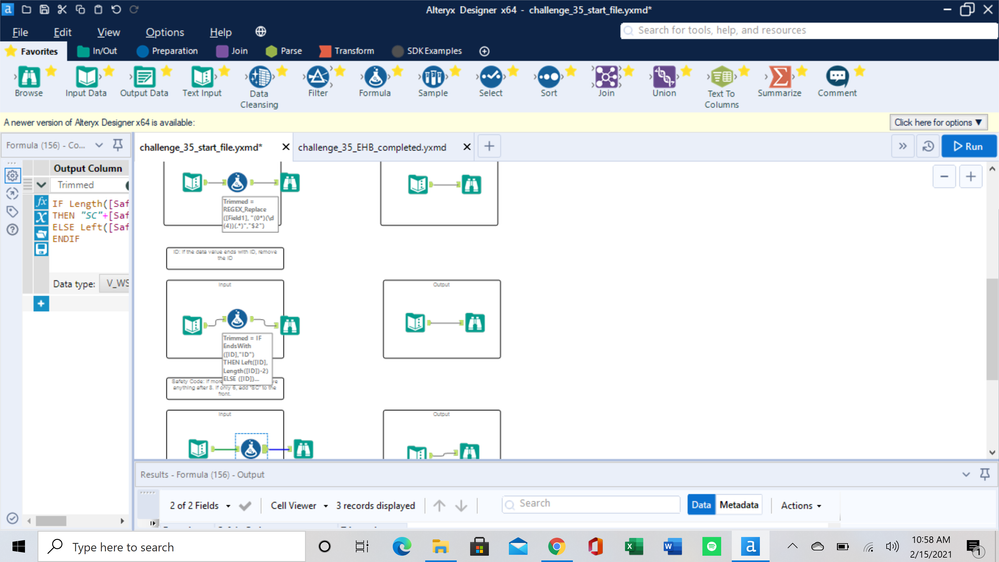Viewport: 999px width, 562px height.
Task: Select the Text To Columns tool
Action: [721, 78]
